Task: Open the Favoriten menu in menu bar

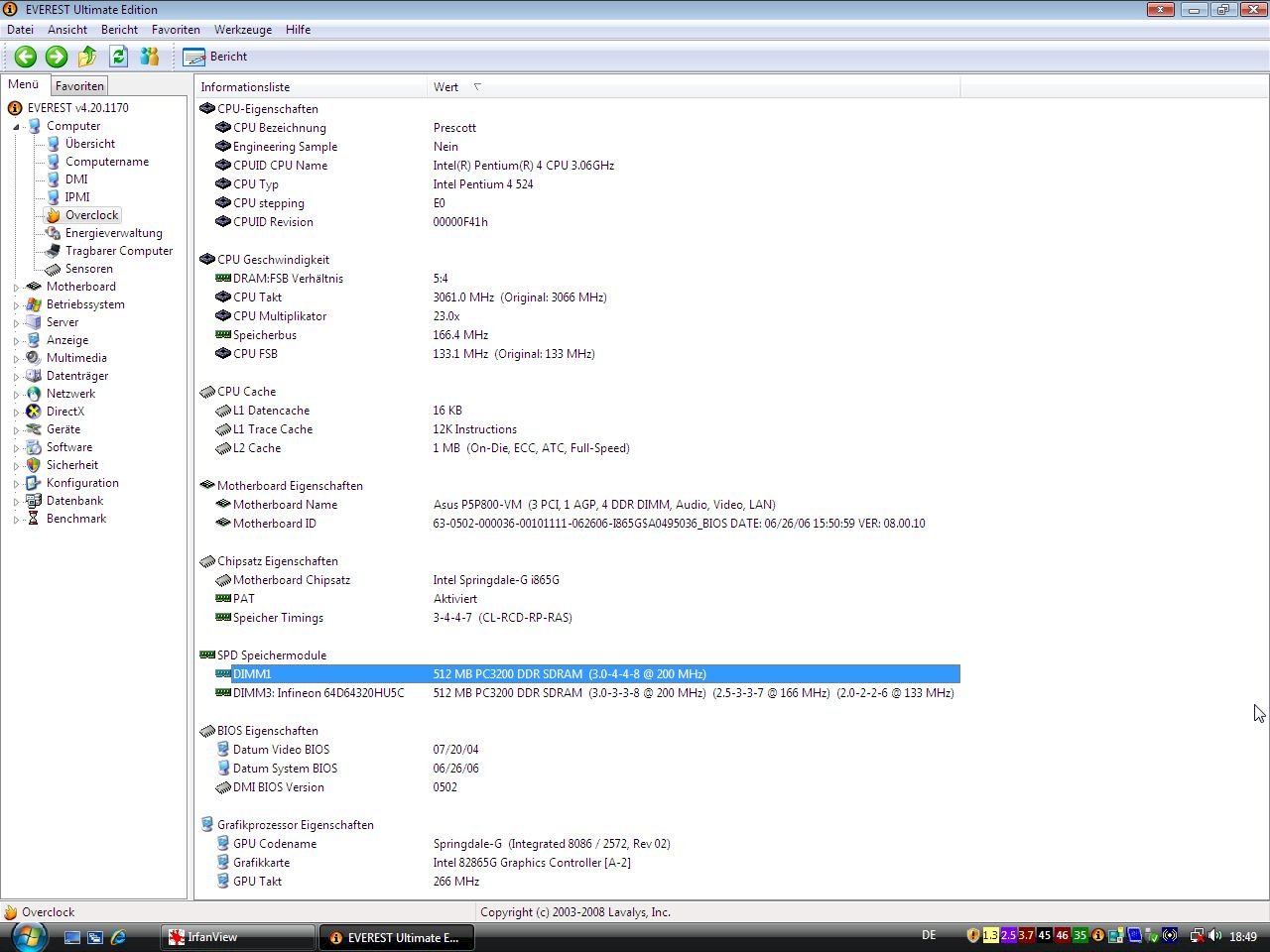Action: click(176, 30)
